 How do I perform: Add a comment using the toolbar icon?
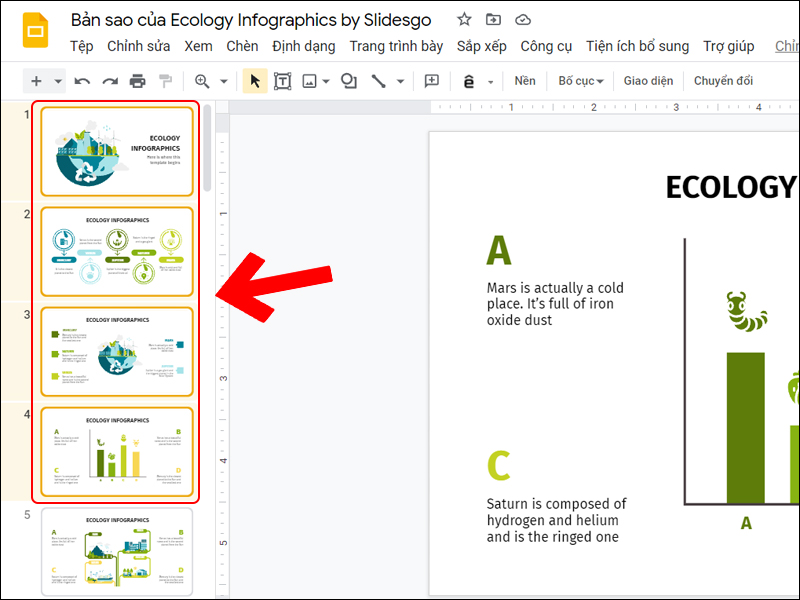pos(432,81)
